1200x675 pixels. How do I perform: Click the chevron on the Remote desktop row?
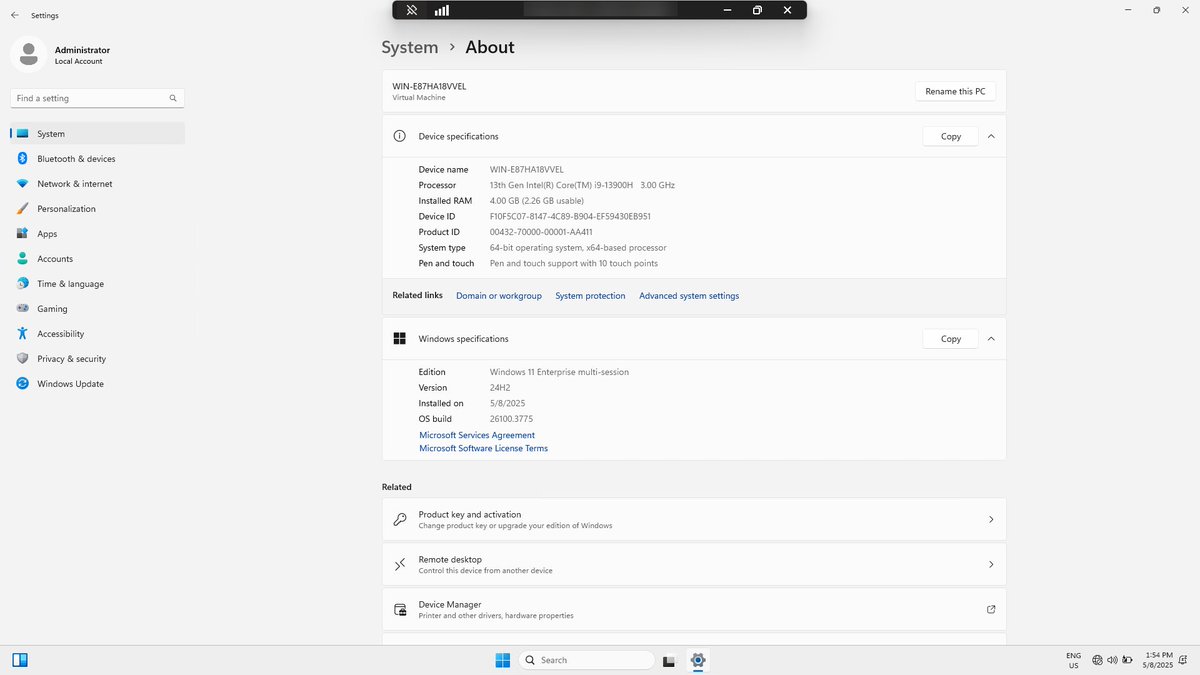991,564
